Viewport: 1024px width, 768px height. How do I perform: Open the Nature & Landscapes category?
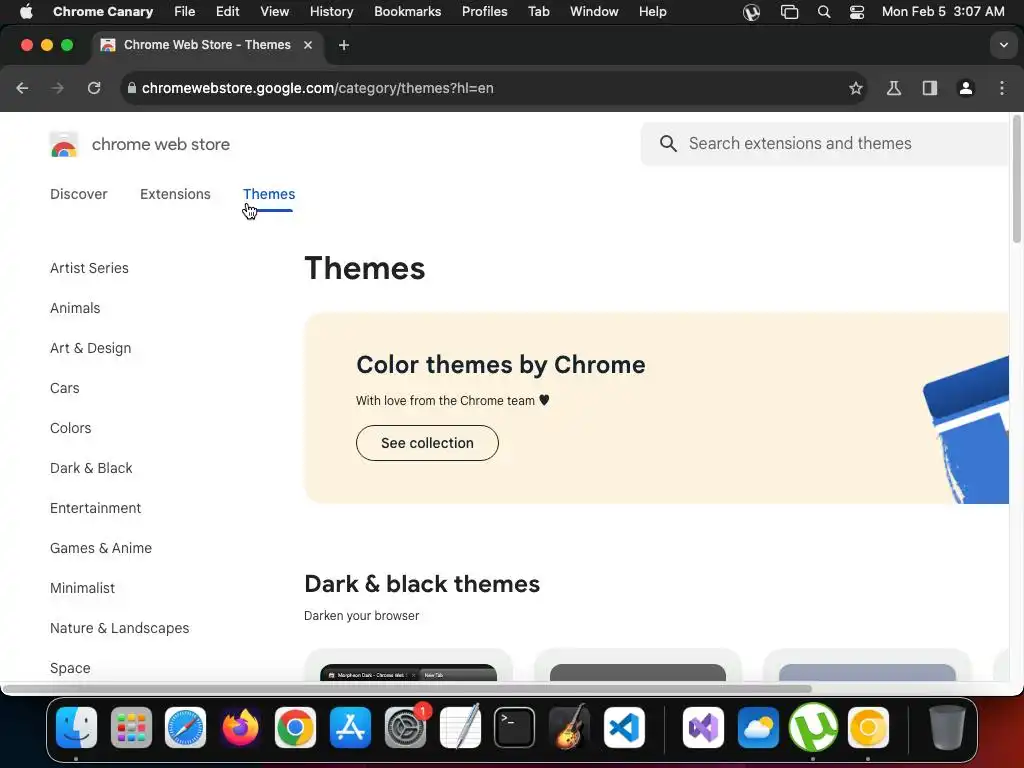click(120, 628)
